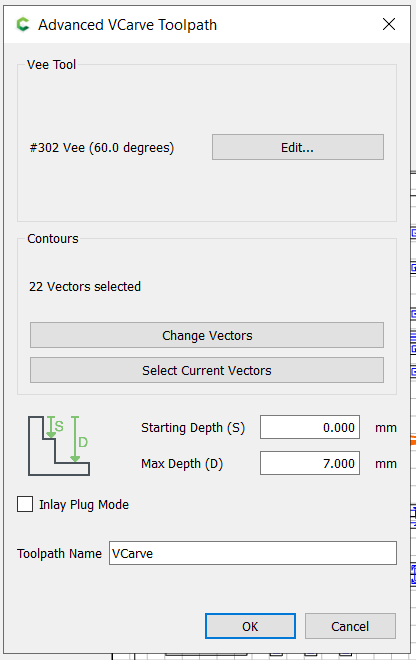Click the green S arrow in depth diagram

(51, 427)
